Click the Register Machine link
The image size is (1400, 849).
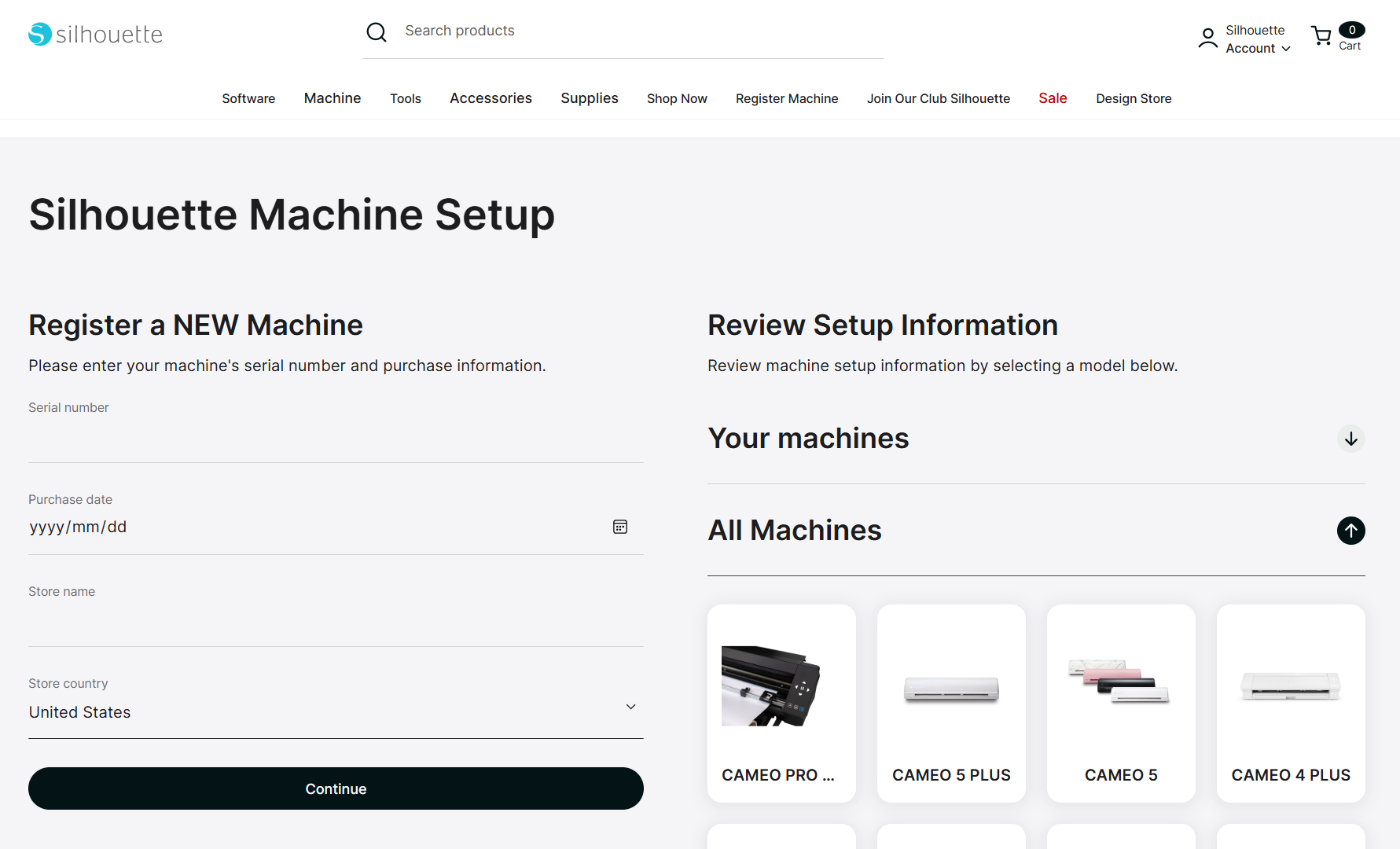coord(787,98)
